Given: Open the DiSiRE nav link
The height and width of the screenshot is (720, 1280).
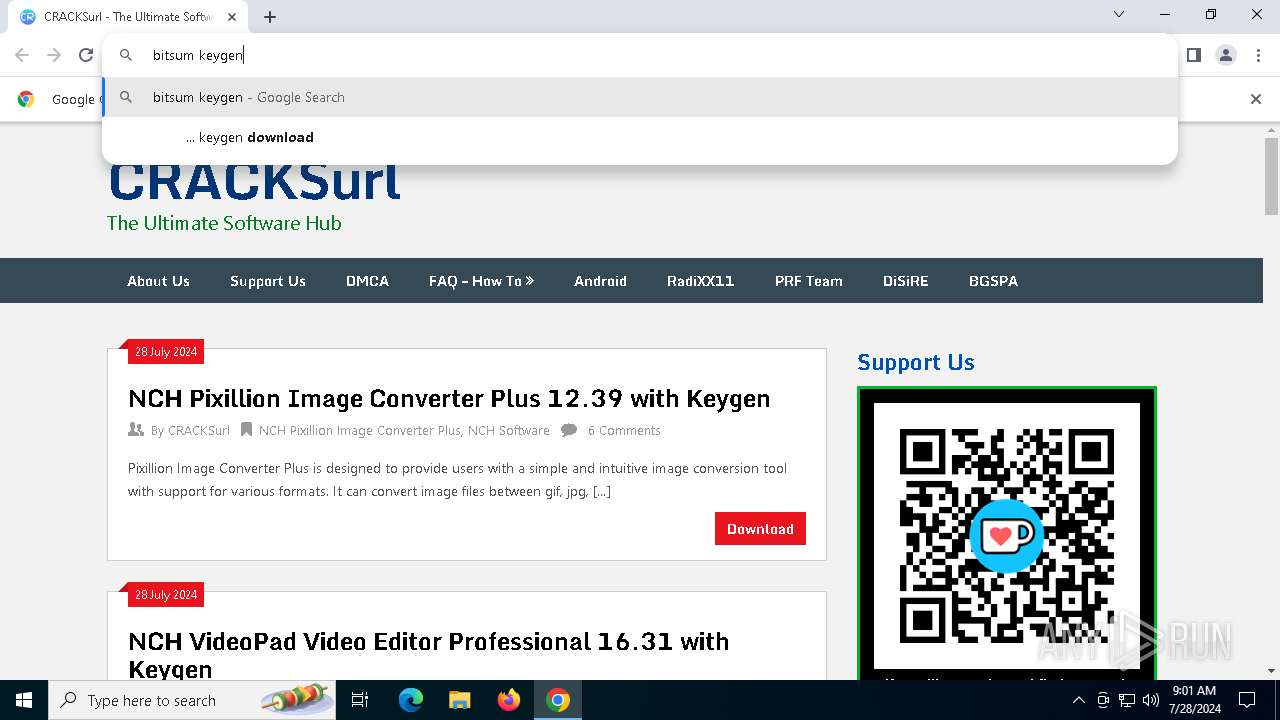Looking at the screenshot, I should point(906,281).
